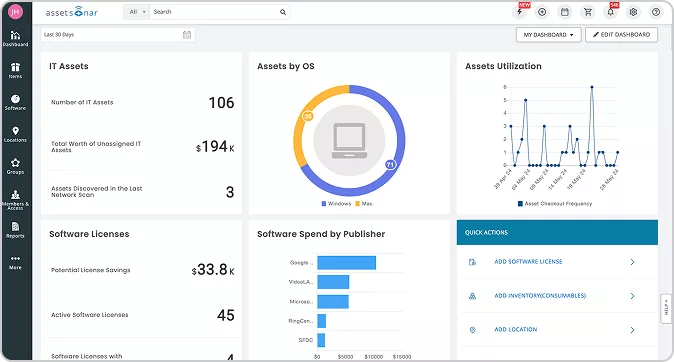Image resolution: width=674 pixels, height=362 pixels.
Task: Expand Add Location chevron
Action: click(632, 330)
